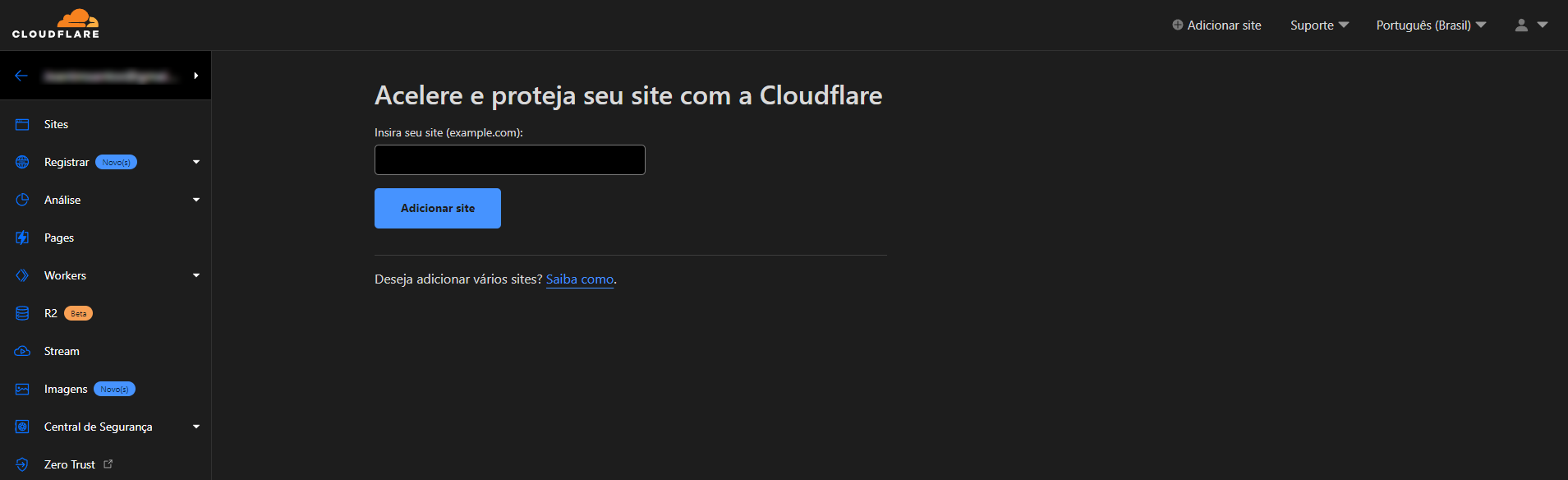Click the Registrar globe icon
This screenshot has width=1568, height=480.
click(22, 162)
